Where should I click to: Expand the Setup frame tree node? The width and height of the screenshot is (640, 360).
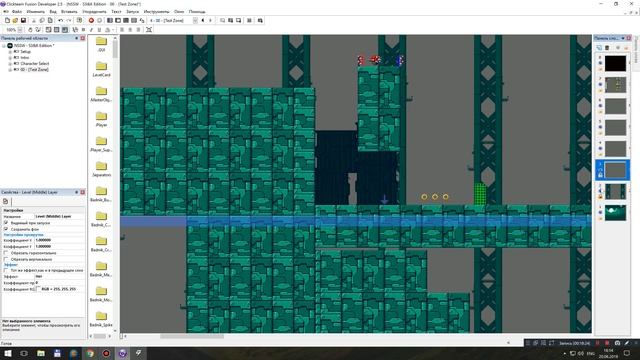tap(10, 52)
